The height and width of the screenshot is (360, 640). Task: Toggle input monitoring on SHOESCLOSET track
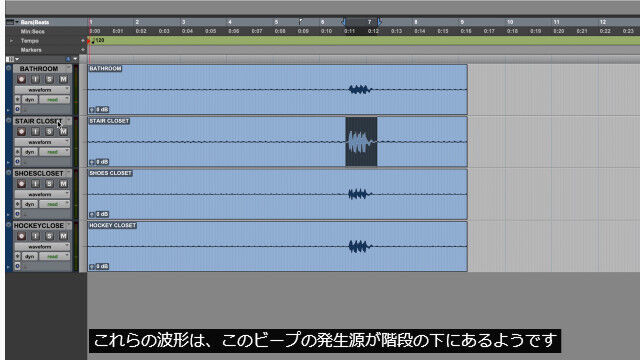(36, 184)
